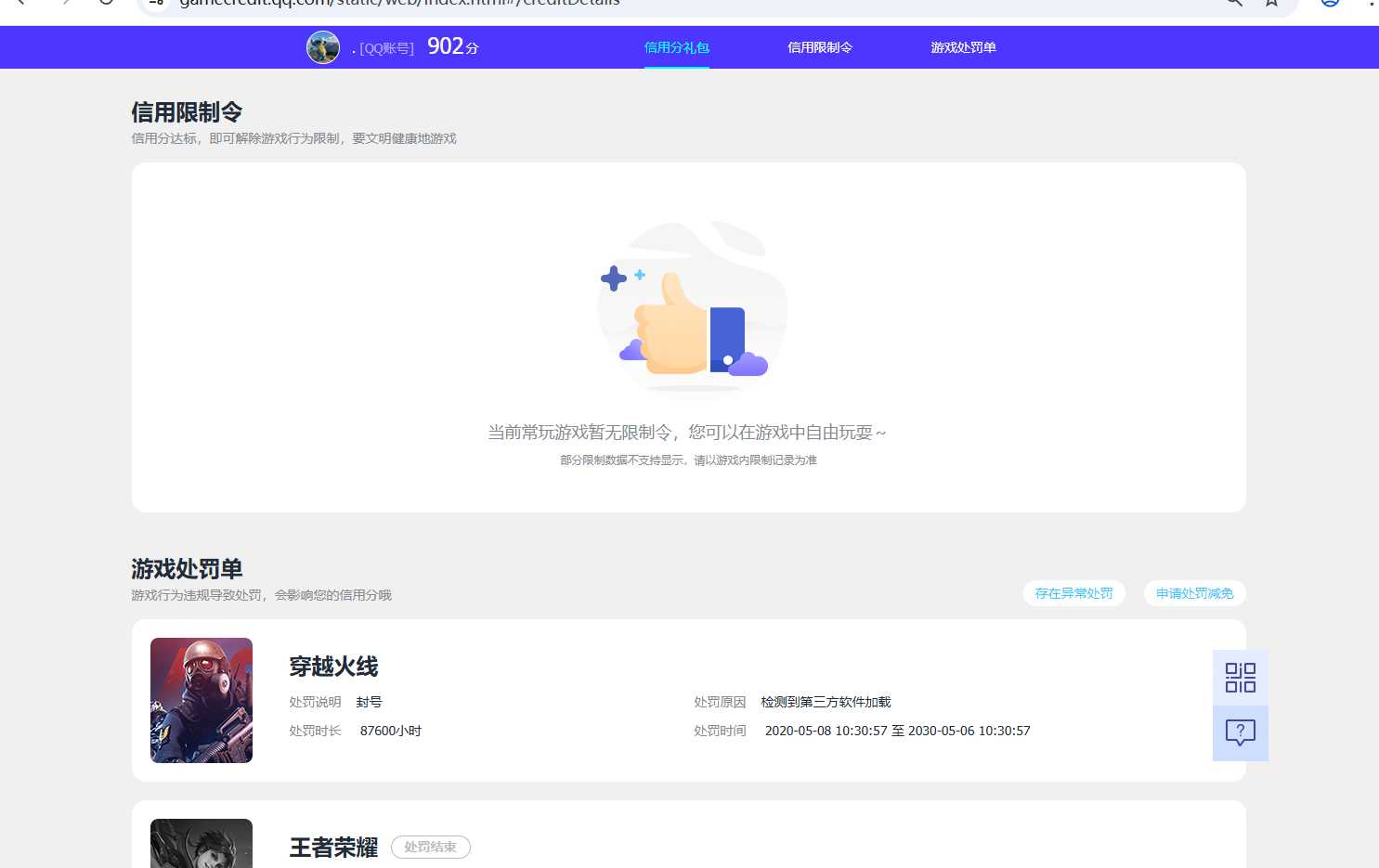
Task: Switch to the 信用分礼包 tab
Action: click(x=677, y=46)
